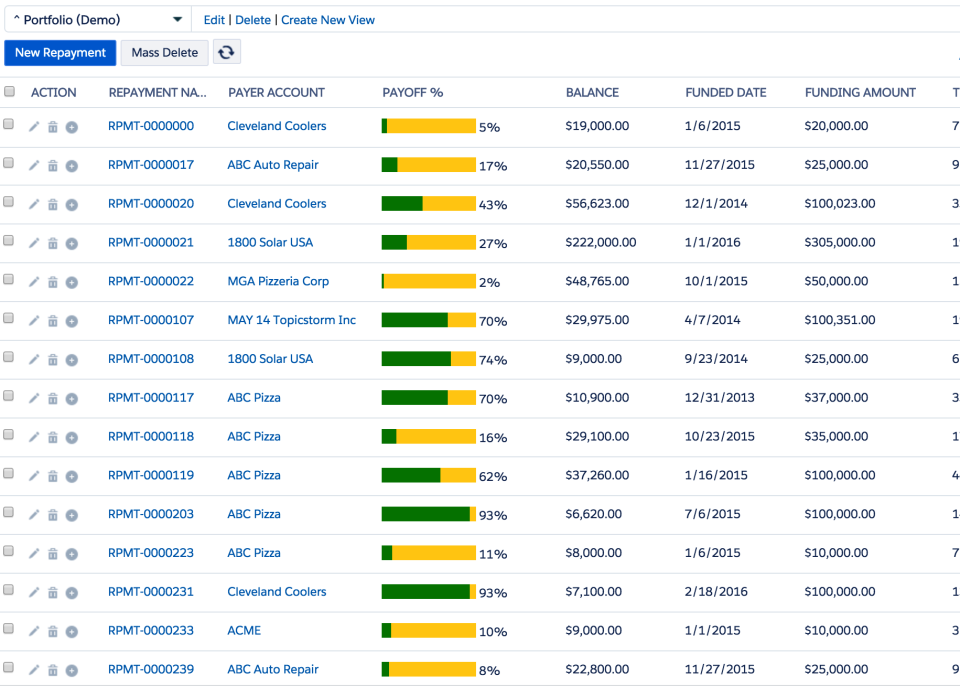Open the plus action icon for RPMT-0000020

[x=71, y=204]
